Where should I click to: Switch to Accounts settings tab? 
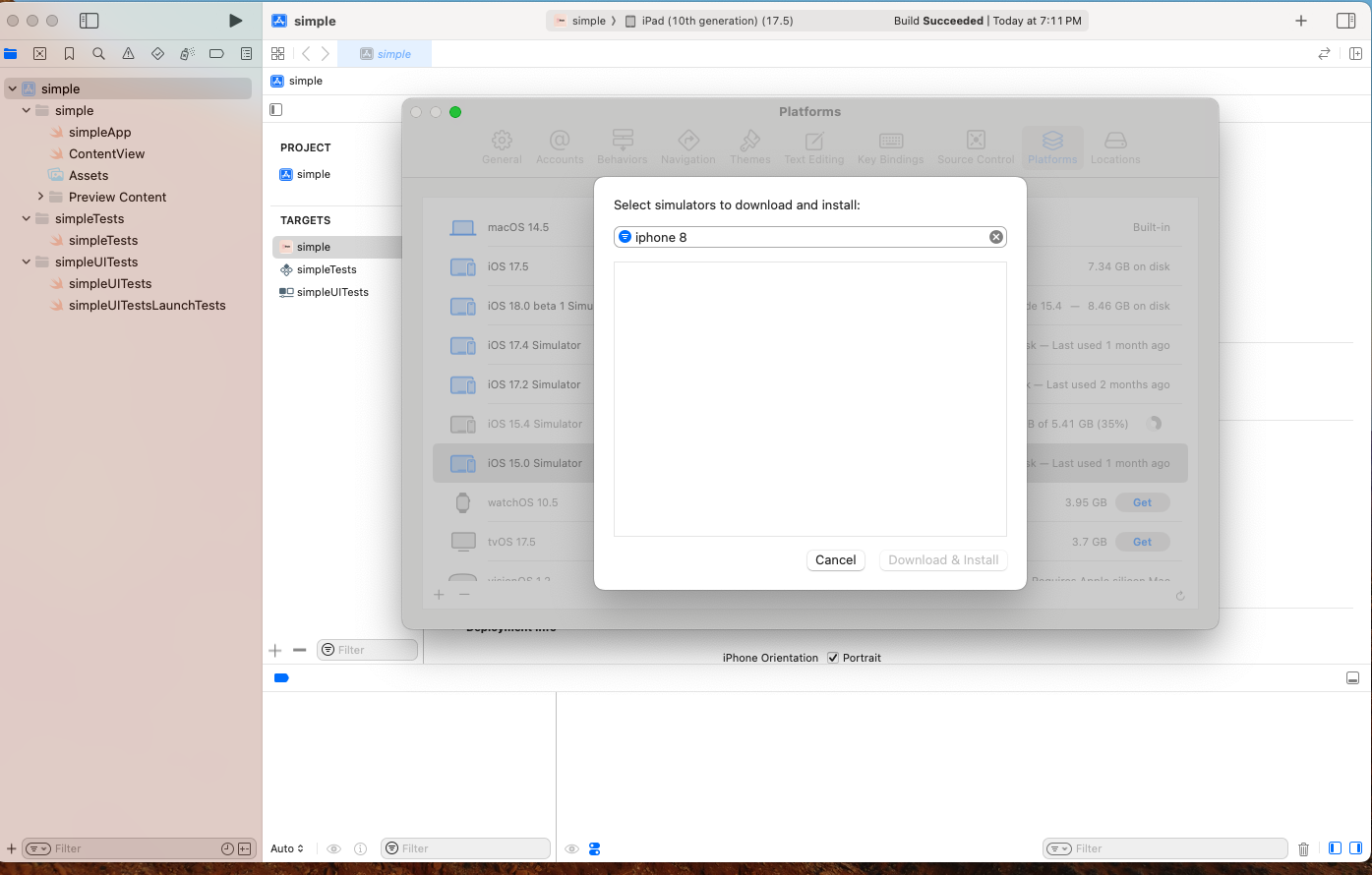(x=560, y=147)
